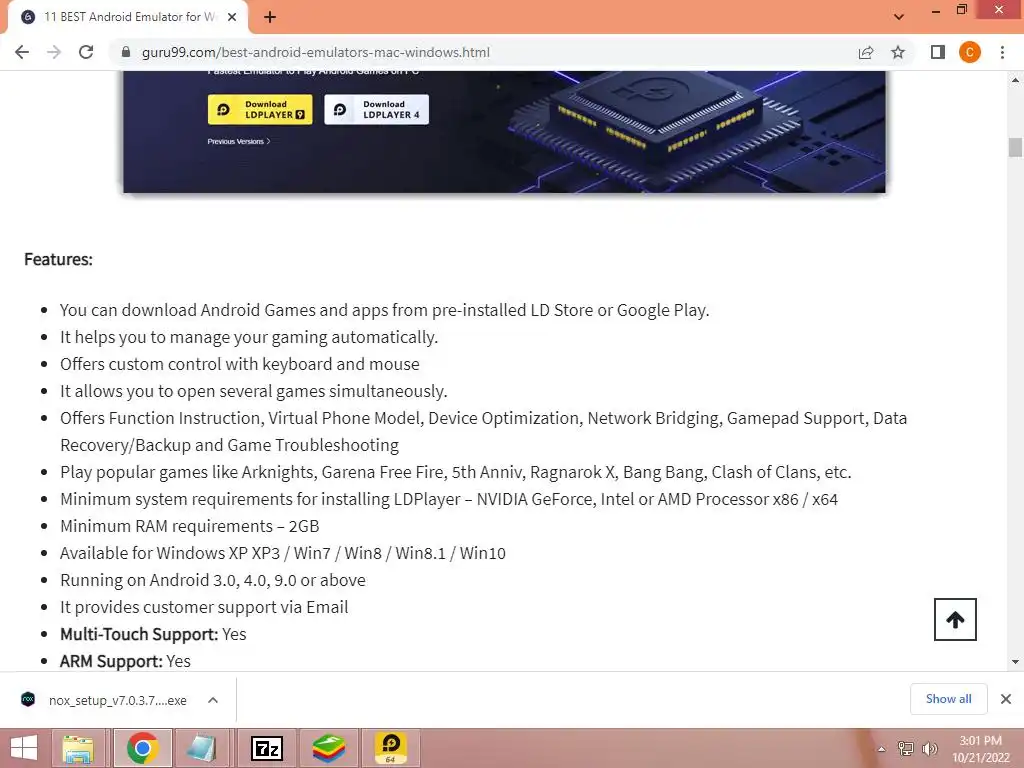The image size is (1024, 768).
Task: Click 'Play popular games like Arknights' line
Action: pos(456,472)
